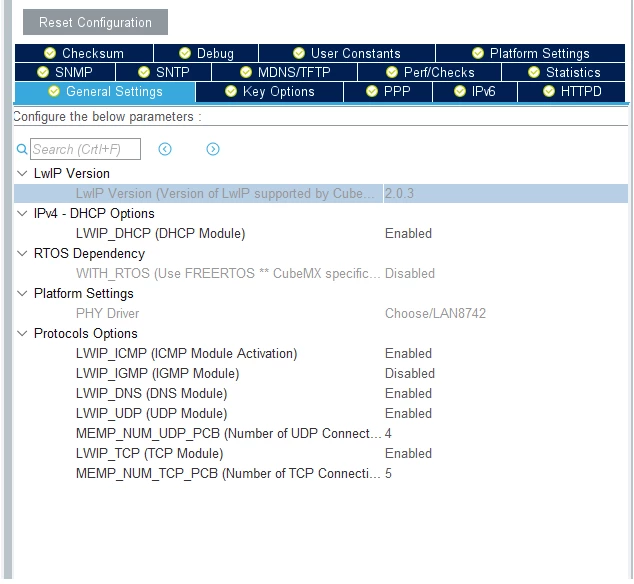634x584 pixels.
Task: Open the Debug tab
Action: (206, 53)
